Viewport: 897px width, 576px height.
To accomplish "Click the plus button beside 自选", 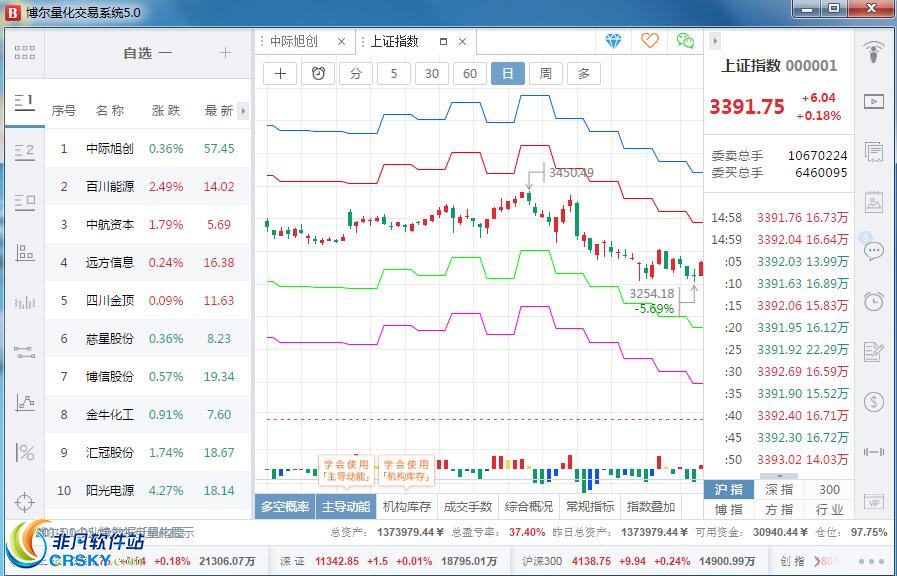I will (x=226, y=53).
